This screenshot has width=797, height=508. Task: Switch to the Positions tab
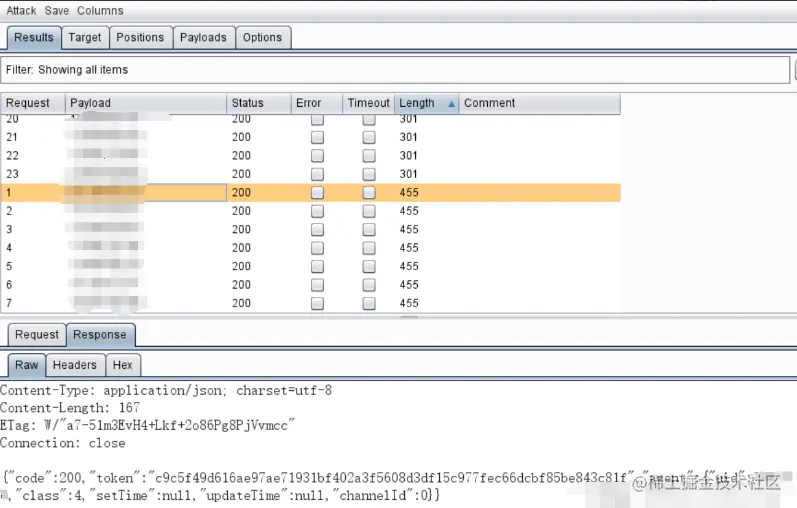140,38
